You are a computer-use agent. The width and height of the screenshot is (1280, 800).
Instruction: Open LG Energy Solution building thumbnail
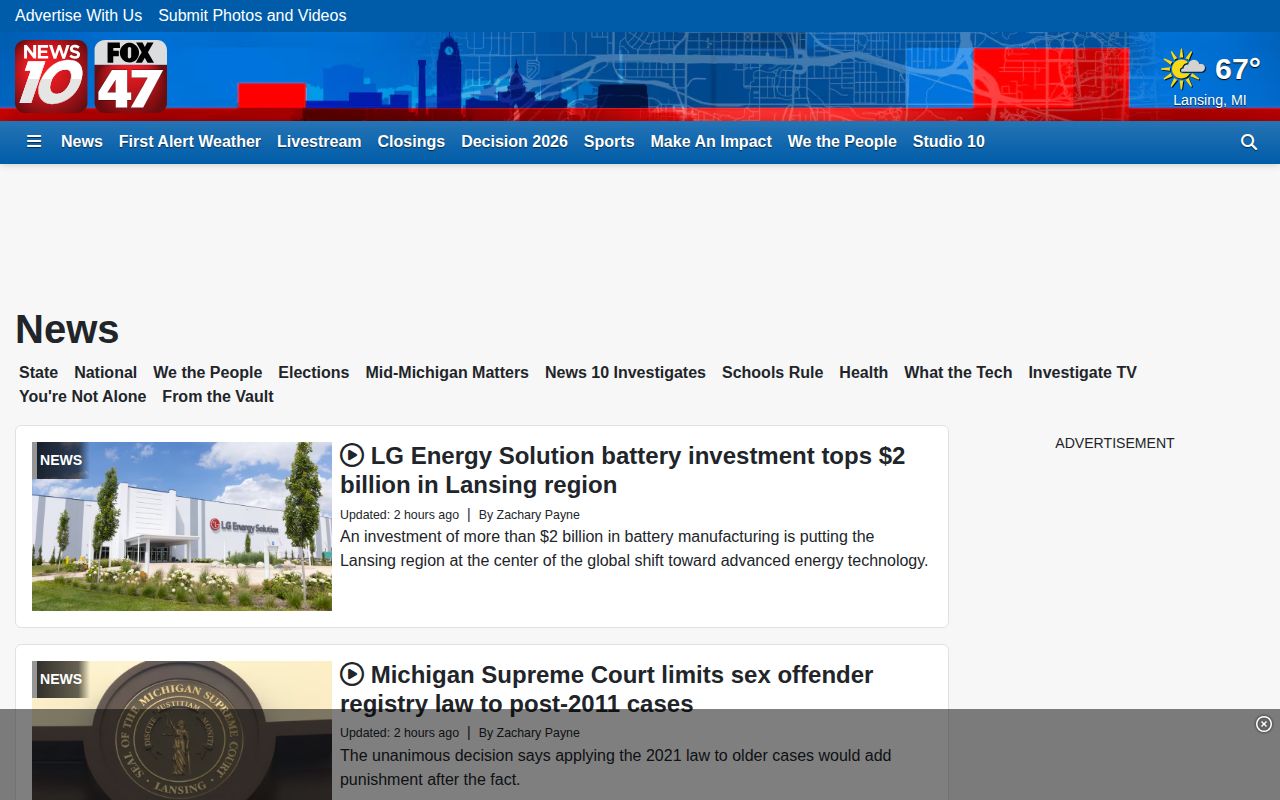coord(182,526)
